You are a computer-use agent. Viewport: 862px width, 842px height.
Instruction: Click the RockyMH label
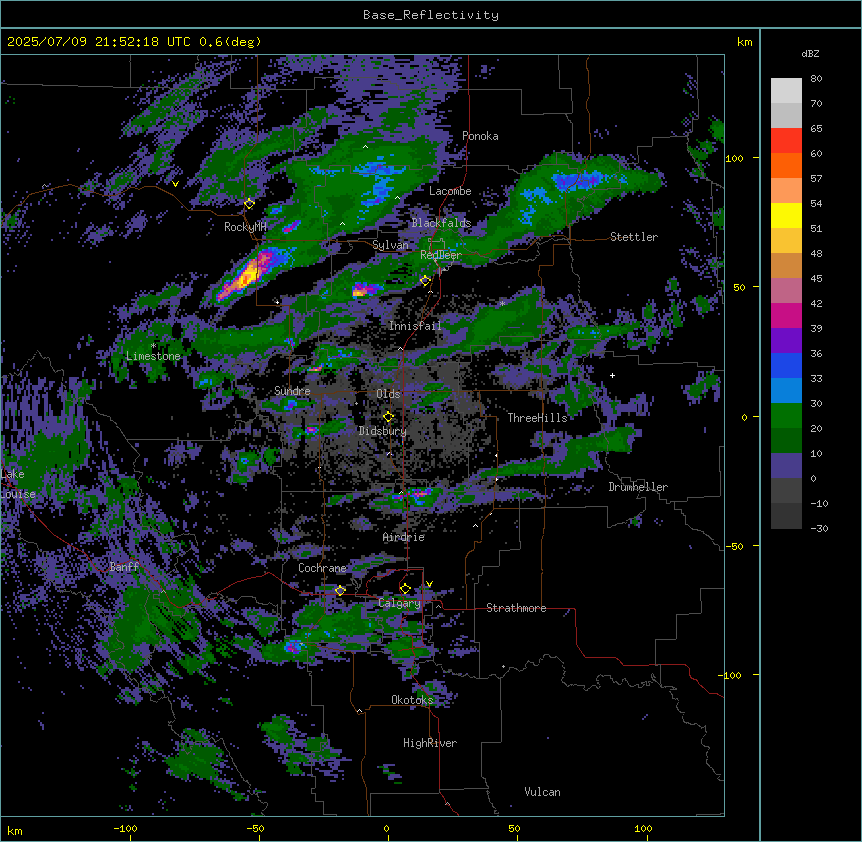[245, 227]
